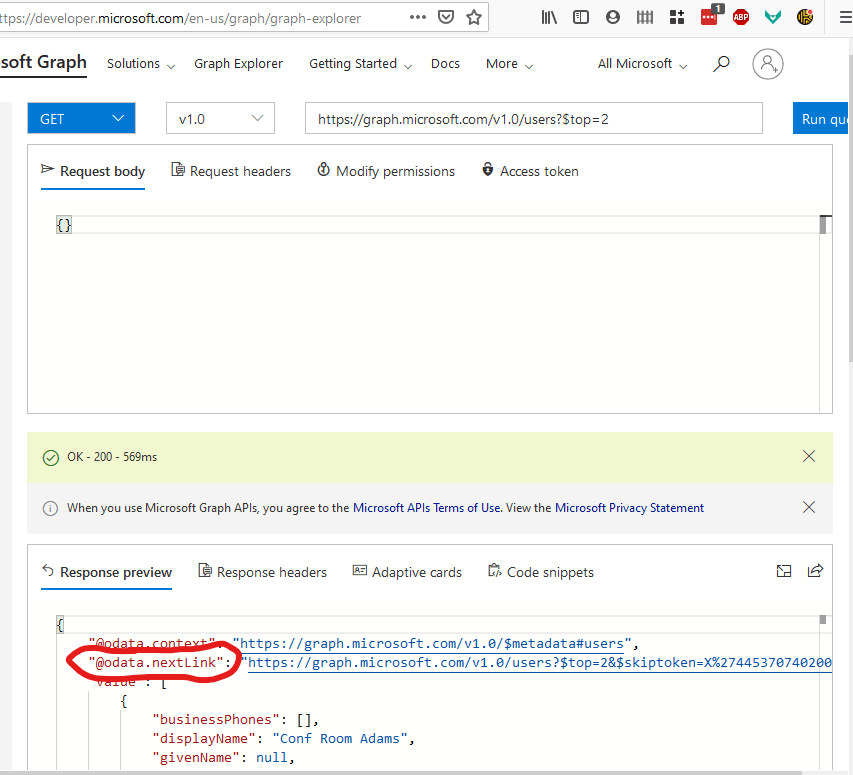Close the Terms of Use notice

coord(809,507)
